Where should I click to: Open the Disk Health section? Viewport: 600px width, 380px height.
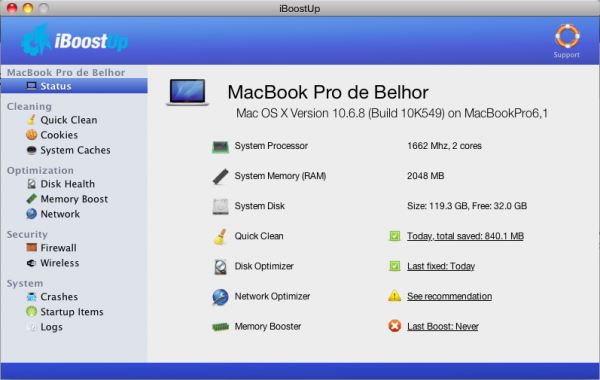coord(68,184)
